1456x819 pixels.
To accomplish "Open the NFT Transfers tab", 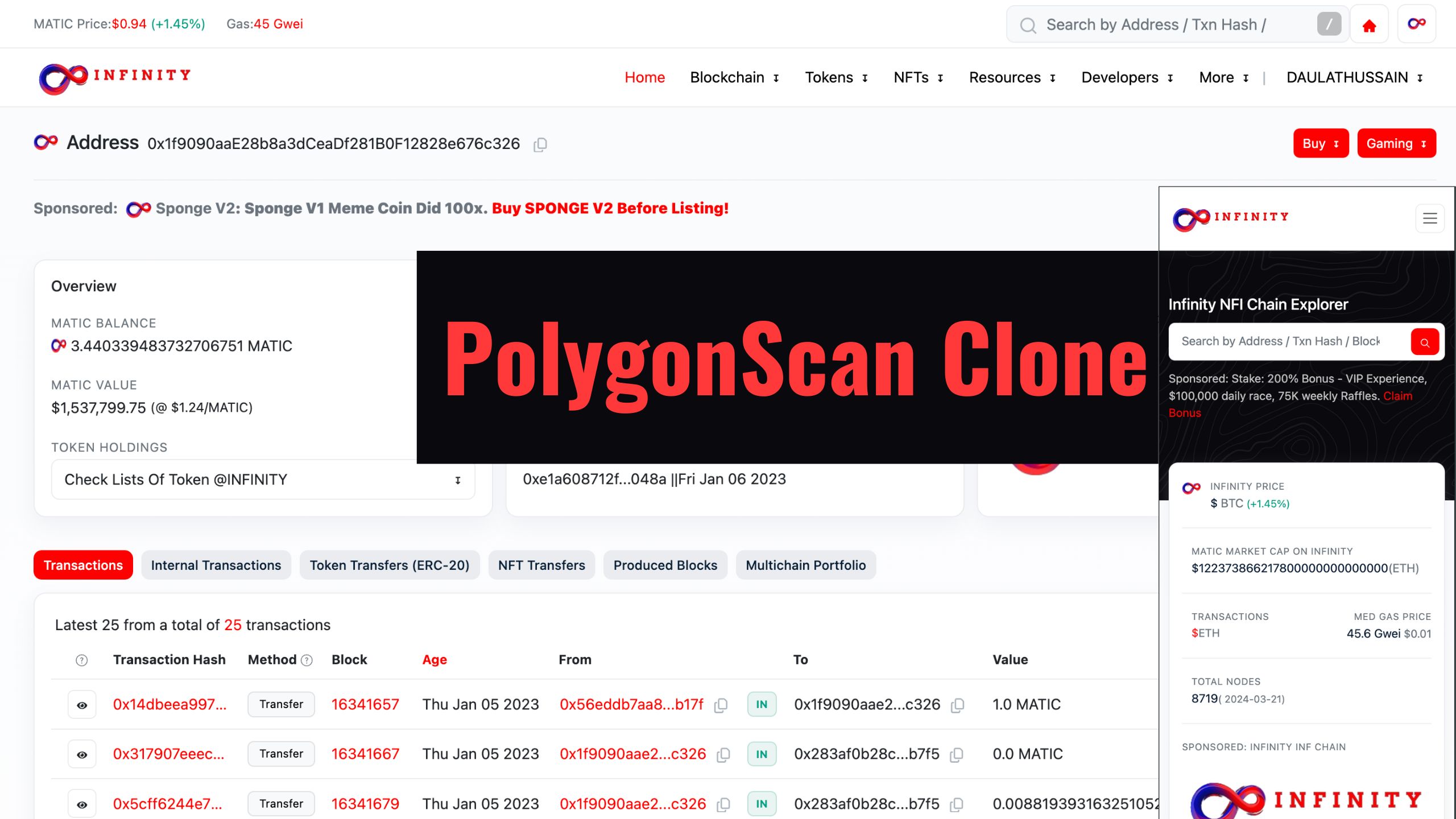I will pos(541,565).
